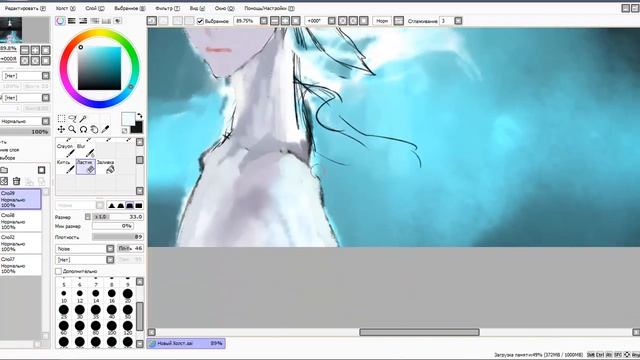This screenshot has height=360, width=640.
Task: Toggle the Выбранное checkbox in toolbar
Action: [x=200, y=21]
